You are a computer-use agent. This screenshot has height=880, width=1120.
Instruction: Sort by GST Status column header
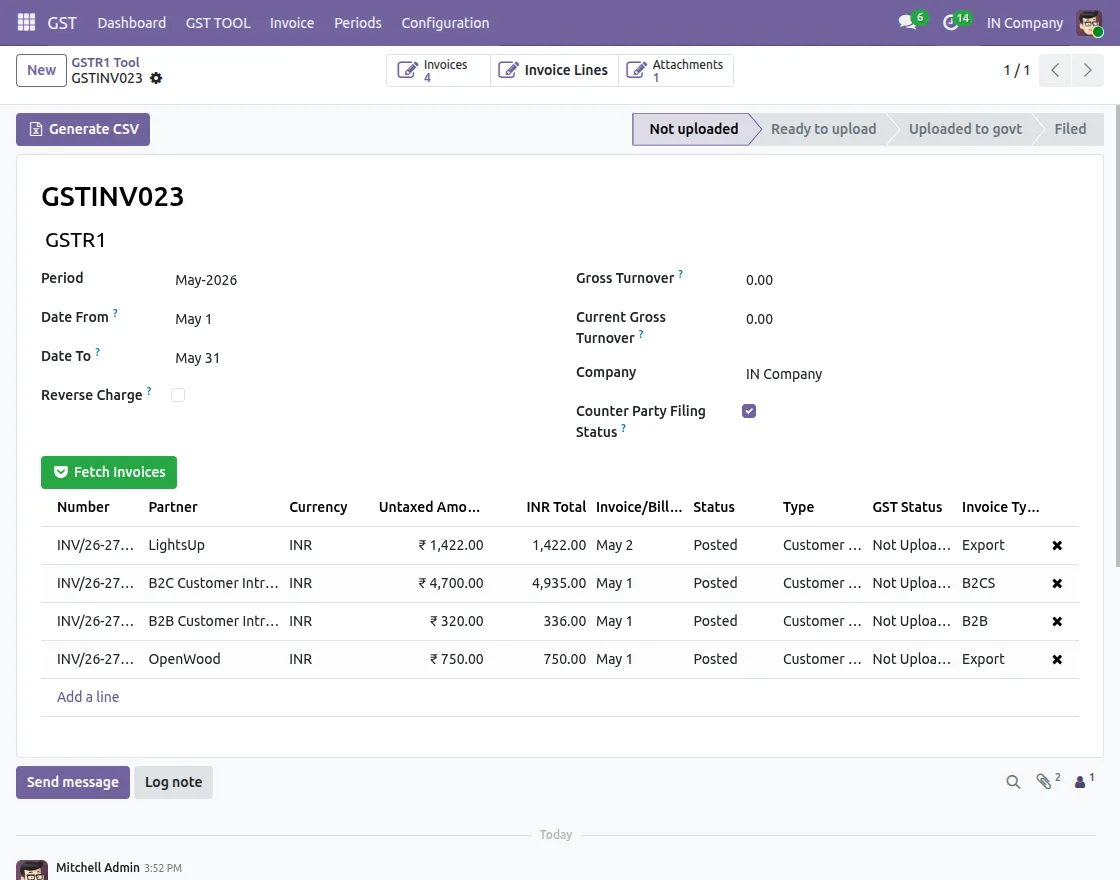pyautogui.click(x=907, y=507)
